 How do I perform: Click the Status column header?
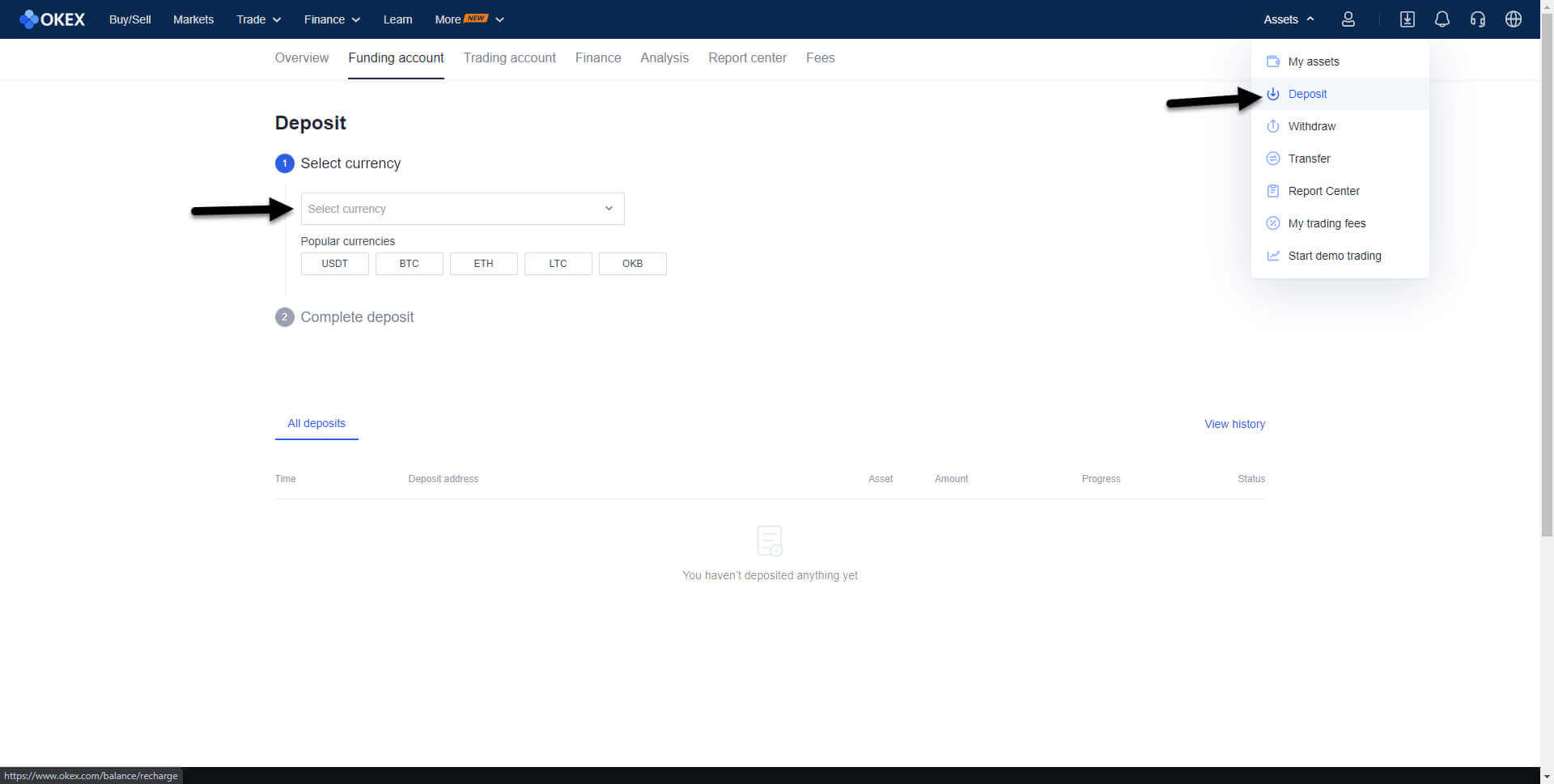tap(1251, 479)
